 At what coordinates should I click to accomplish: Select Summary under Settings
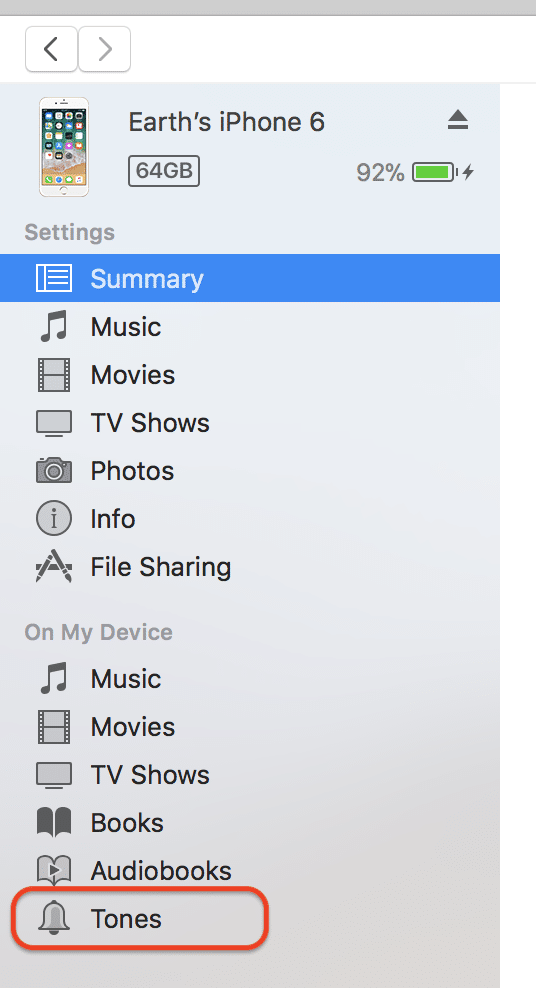[x=250, y=278]
